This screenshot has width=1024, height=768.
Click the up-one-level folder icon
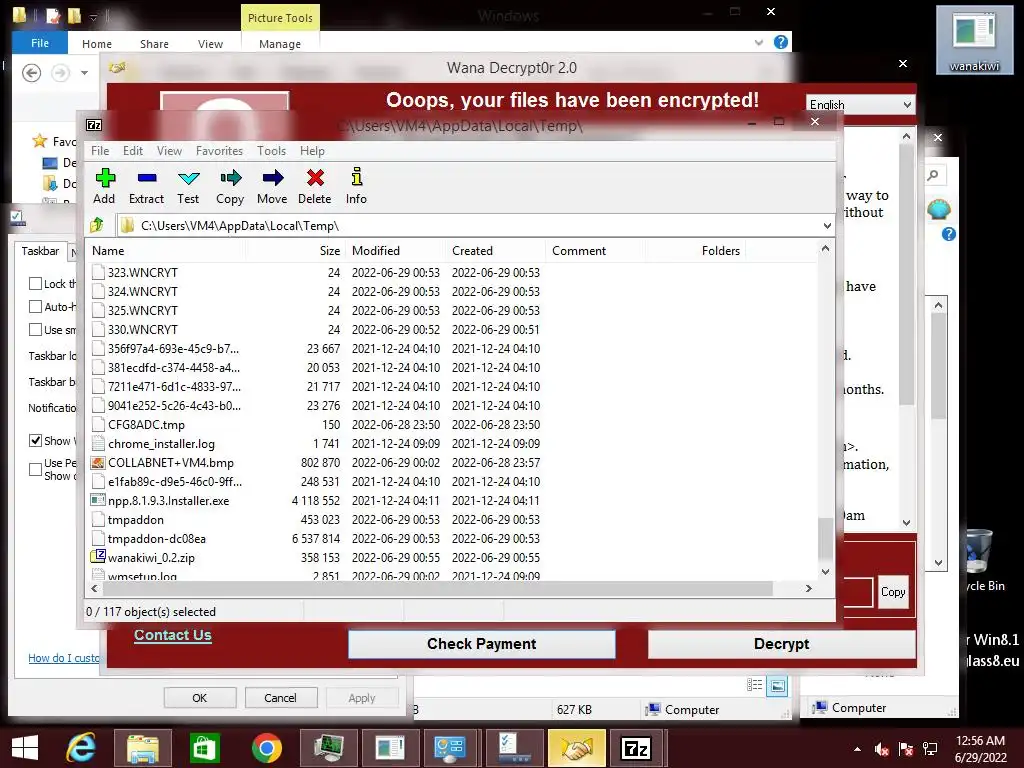pyautogui.click(x=97, y=225)
